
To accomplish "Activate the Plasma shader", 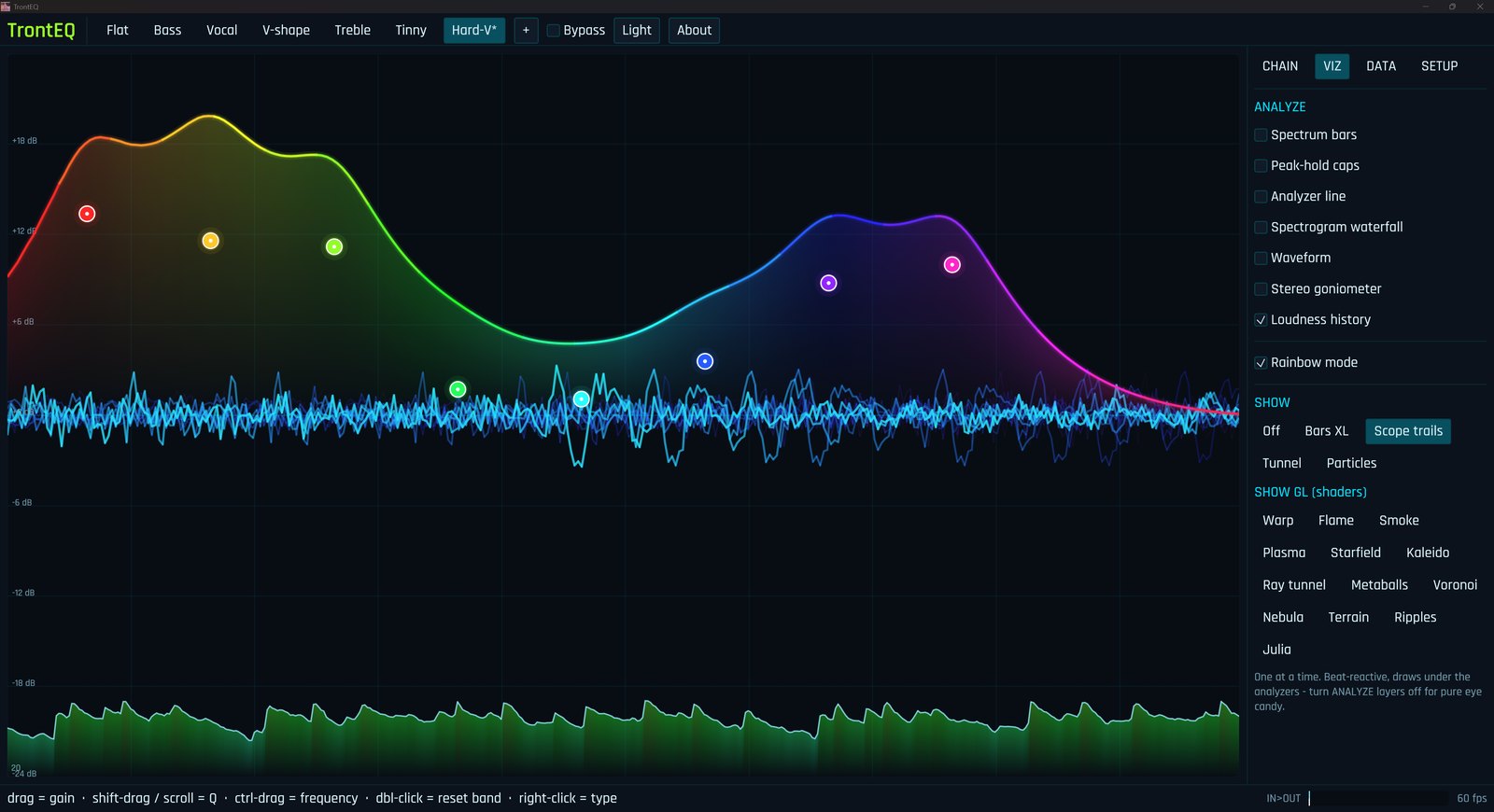I will click(1284, 553).
